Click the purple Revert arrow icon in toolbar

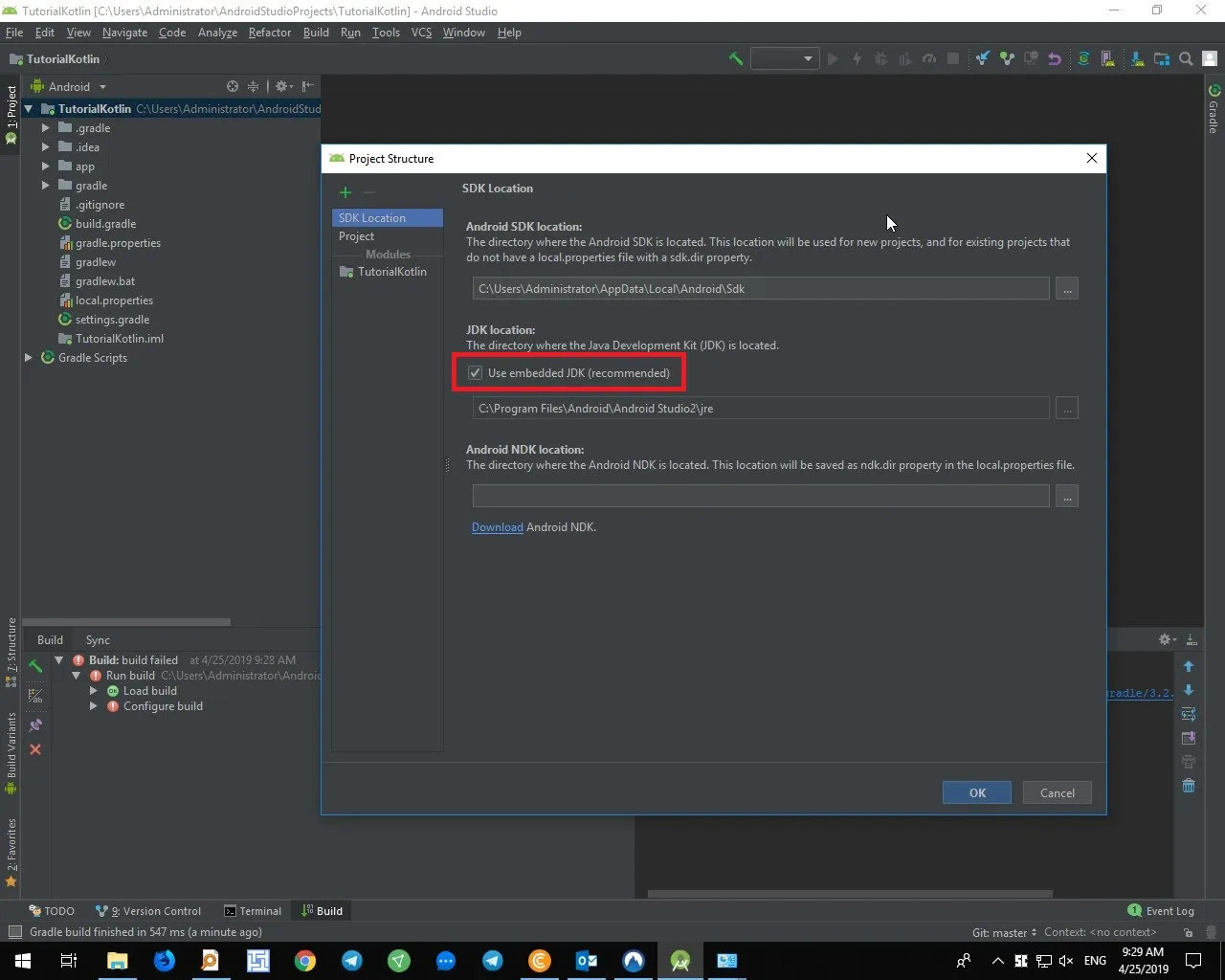tap(1055, 59)
